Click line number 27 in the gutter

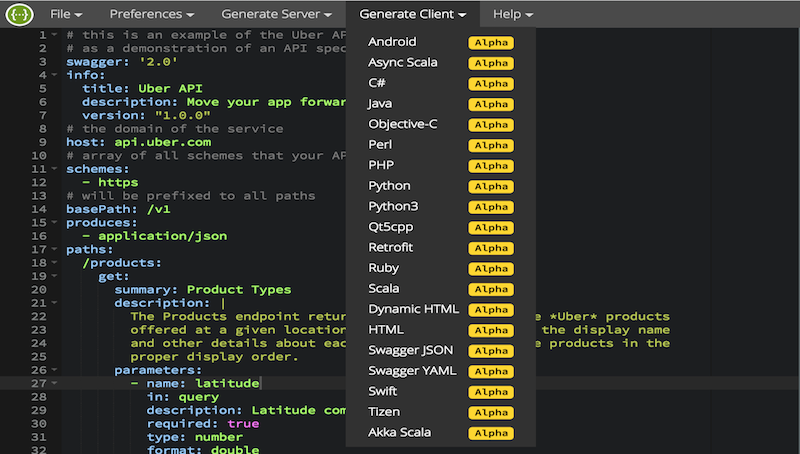(38, 383)
